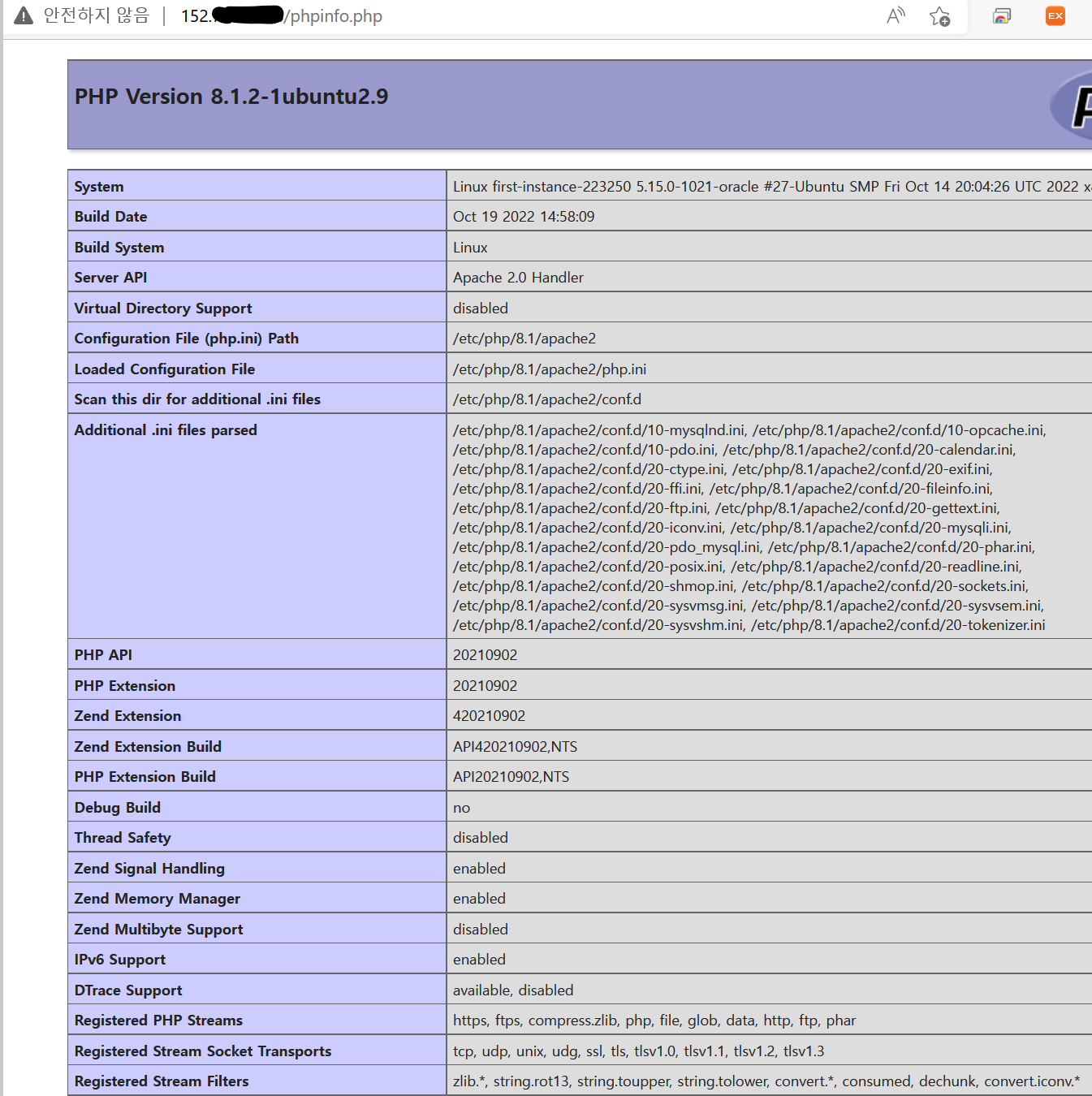
Task: Select the /etc/php/8.1/apache2 path value
Action: coord(524,339)
